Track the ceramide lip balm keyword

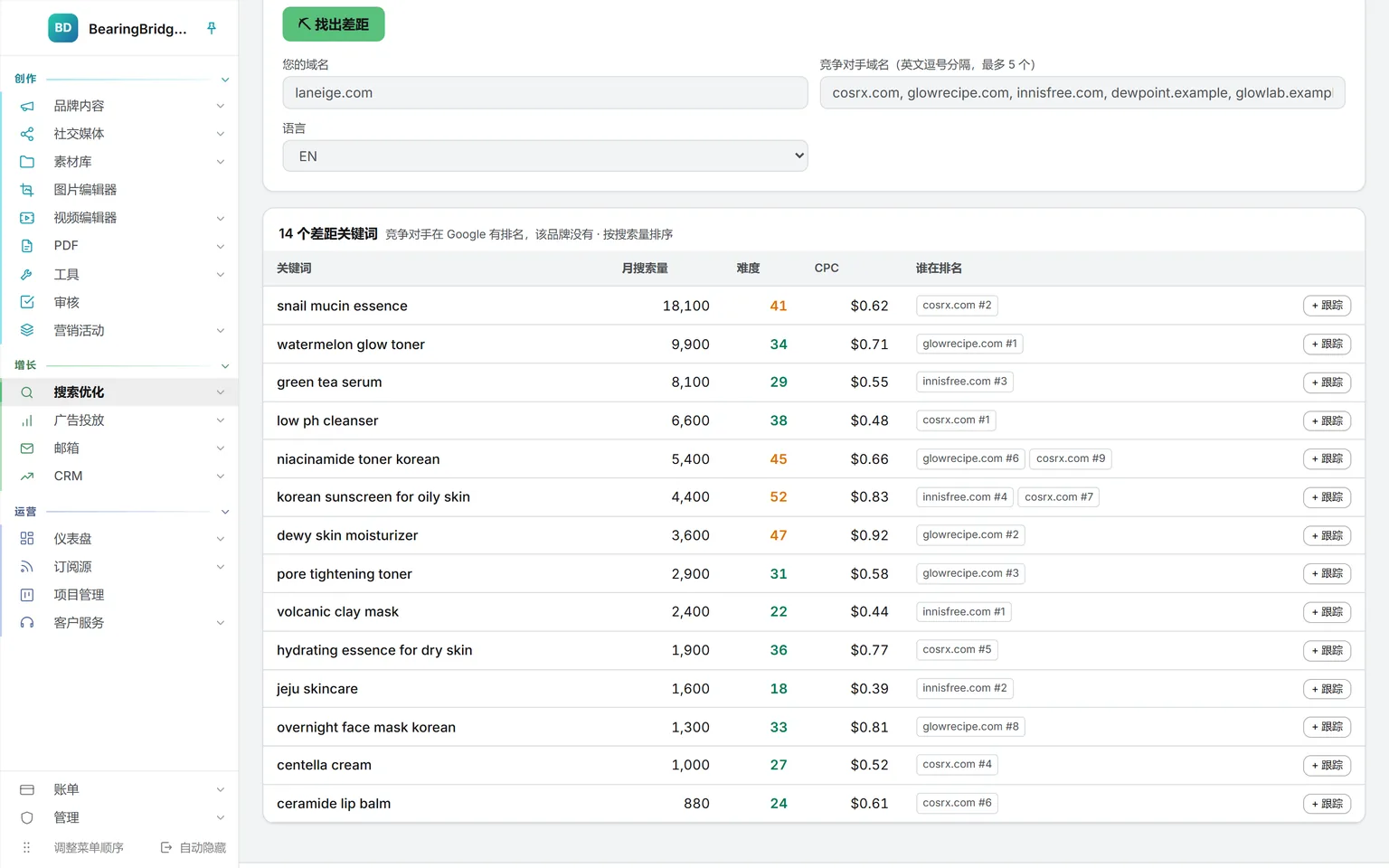coord(1327,804)
